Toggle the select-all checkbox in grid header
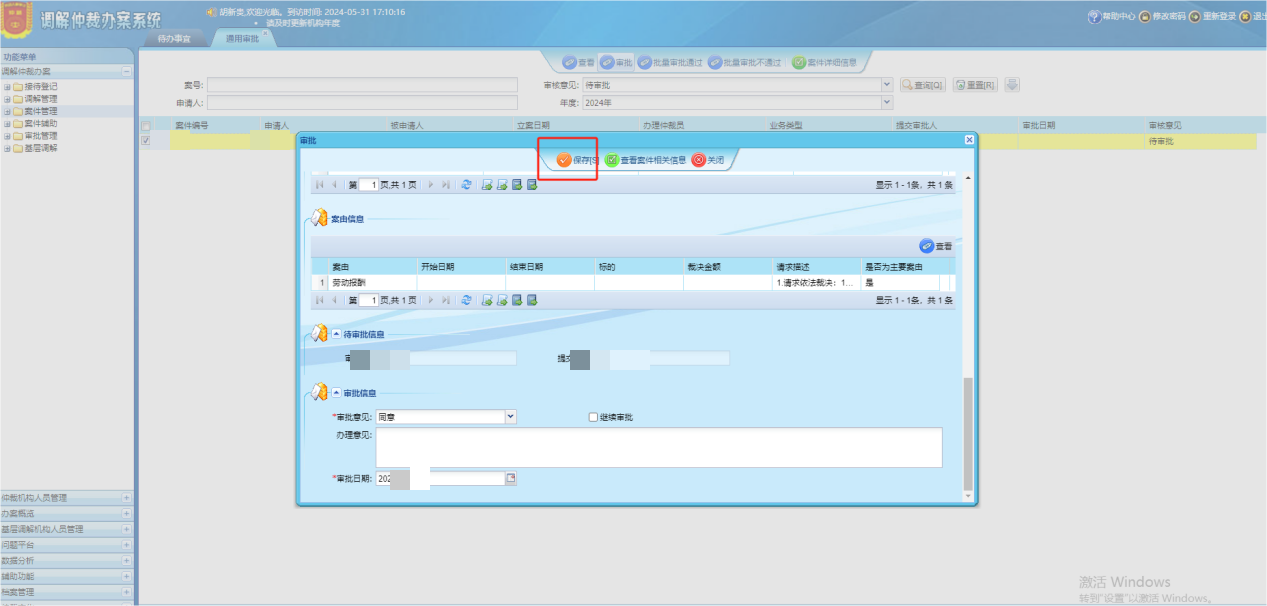Viewport: 1267px width, 606px height. click(147, 126)
